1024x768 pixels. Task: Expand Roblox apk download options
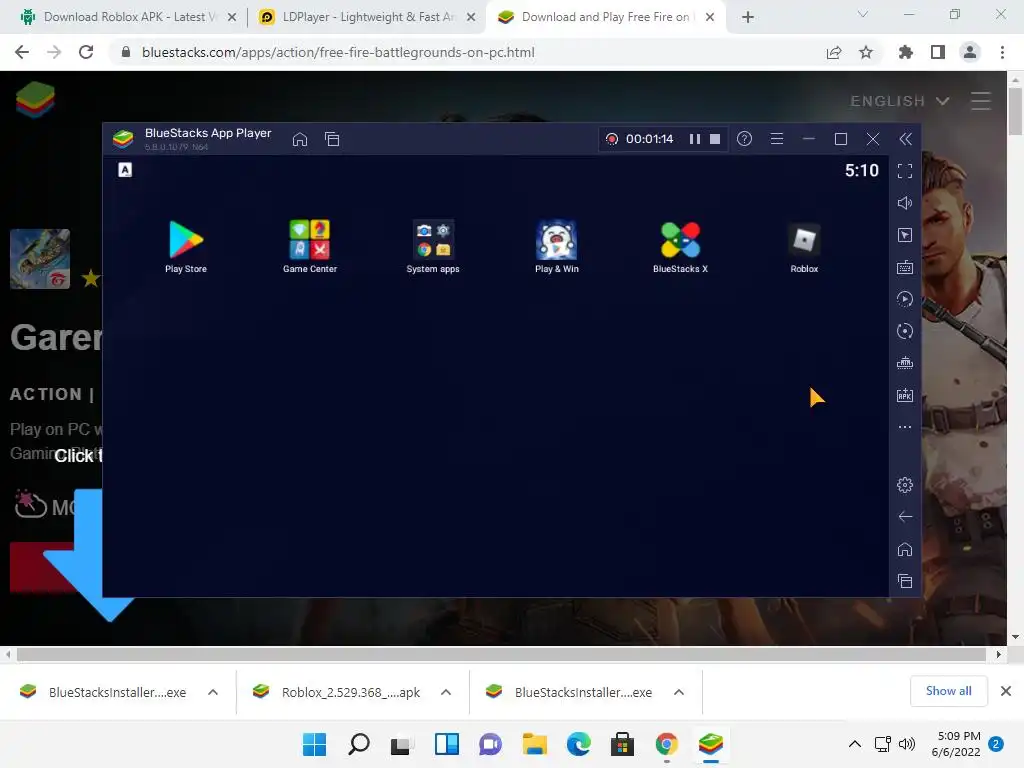pyautogui.click(x=446, y=692)
